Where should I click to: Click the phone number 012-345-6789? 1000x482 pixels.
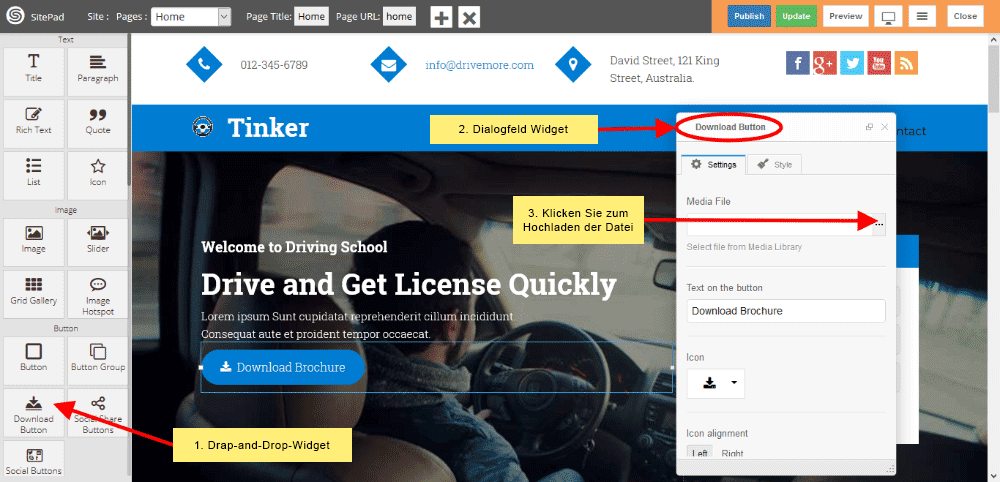pyautogui.click(x=274, y=65)
